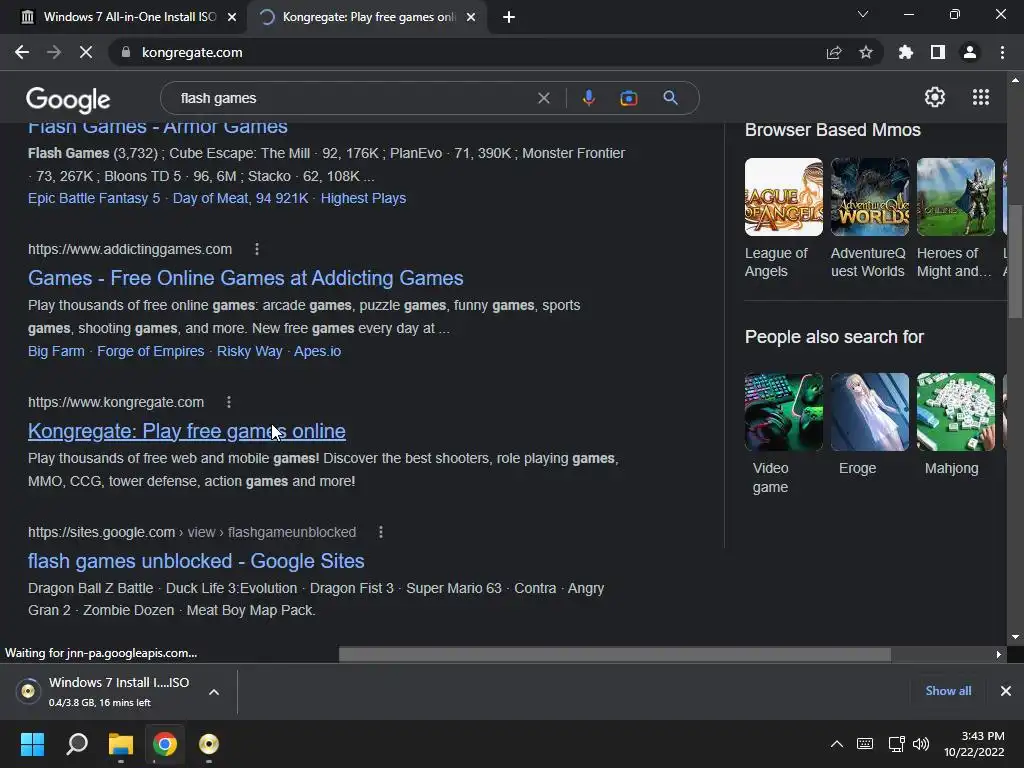Select the Video game related search thumbnail

click(784, 412)
